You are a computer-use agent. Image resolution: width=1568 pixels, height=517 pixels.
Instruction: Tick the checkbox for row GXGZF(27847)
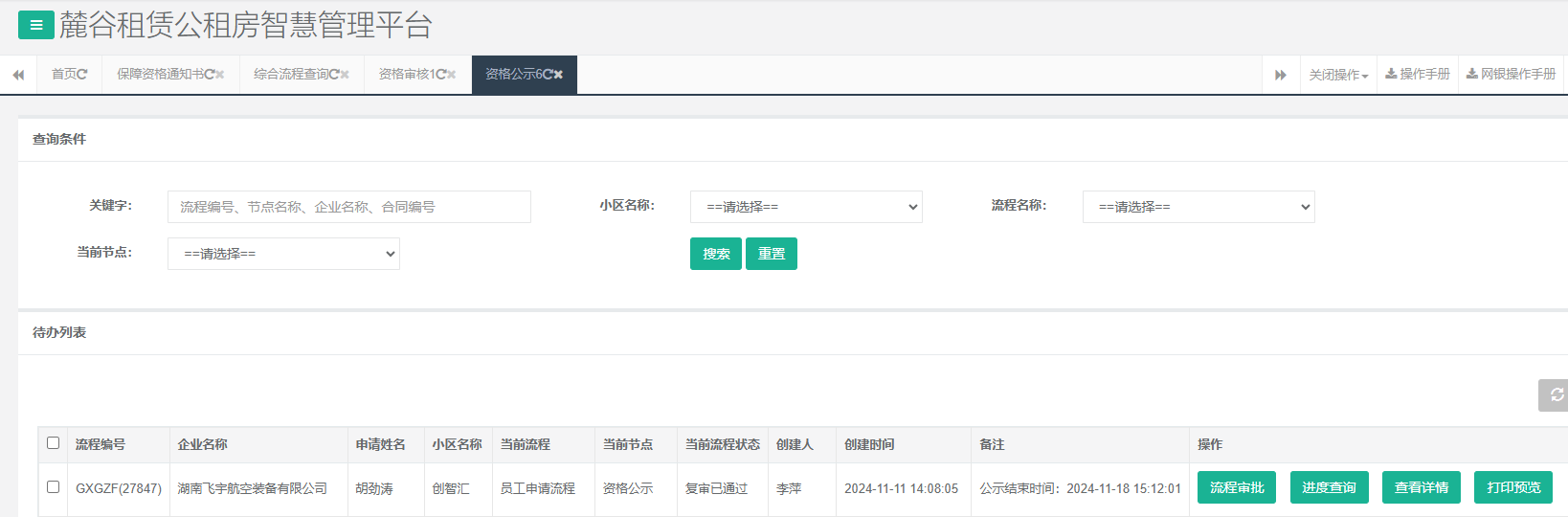point(54,487)
